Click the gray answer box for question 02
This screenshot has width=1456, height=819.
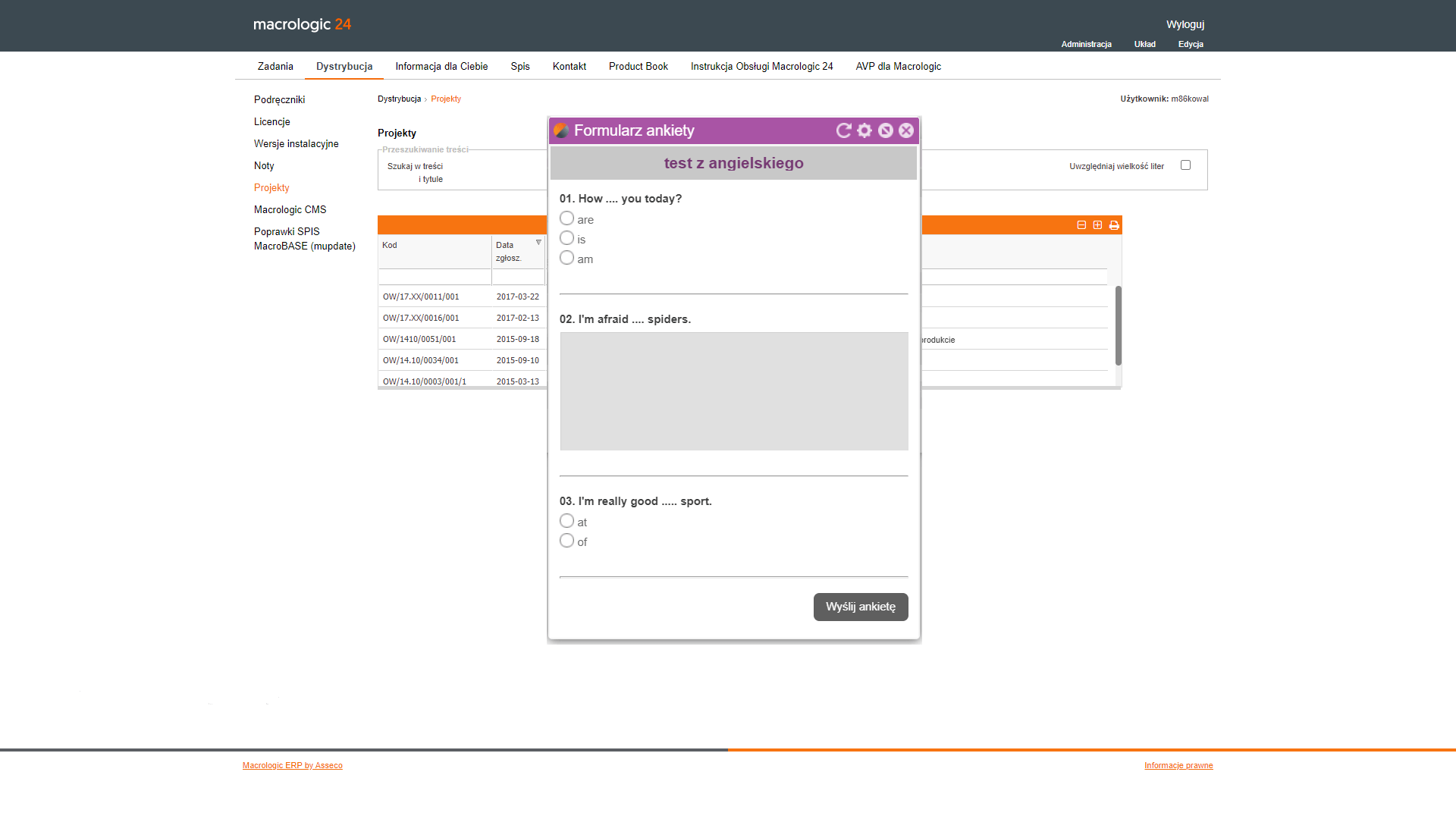[x=733, y=391]
